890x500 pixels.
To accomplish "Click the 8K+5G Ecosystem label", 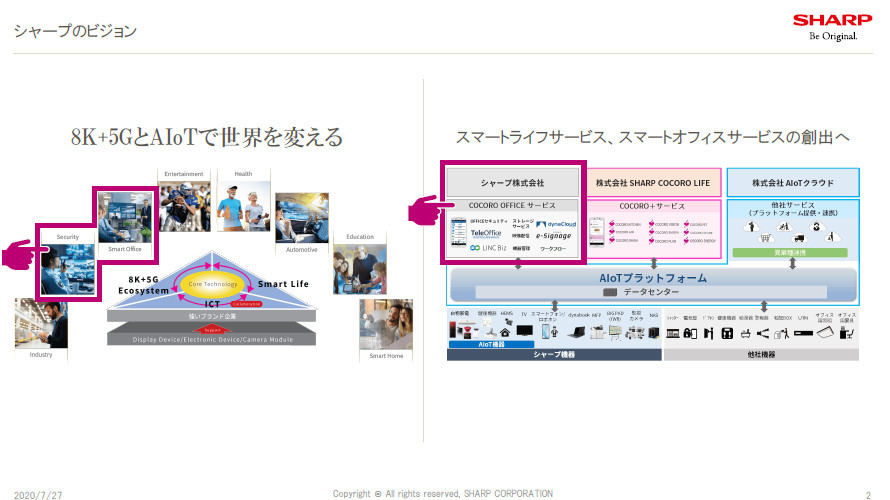I will (144, 285).
